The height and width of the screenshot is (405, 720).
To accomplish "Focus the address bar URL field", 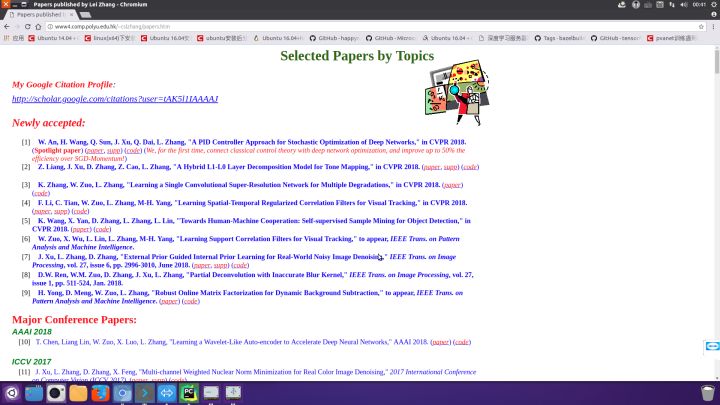I will [x=372, y=27].
